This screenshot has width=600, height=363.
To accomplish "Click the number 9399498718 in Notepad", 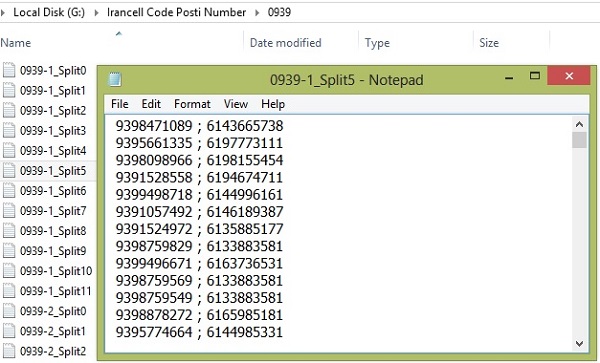I will tap(154, 195).
